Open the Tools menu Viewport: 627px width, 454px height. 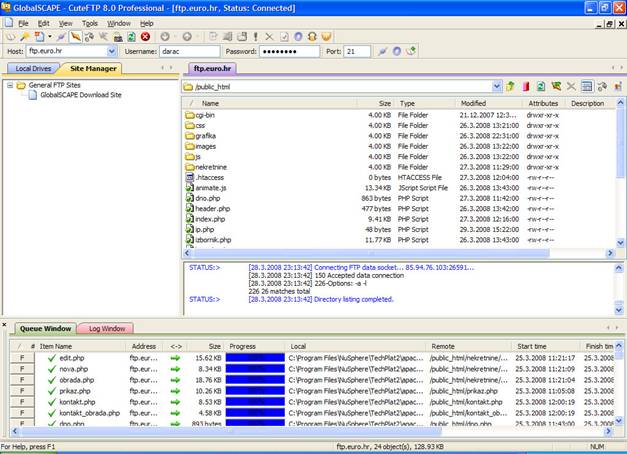point(90,22)
